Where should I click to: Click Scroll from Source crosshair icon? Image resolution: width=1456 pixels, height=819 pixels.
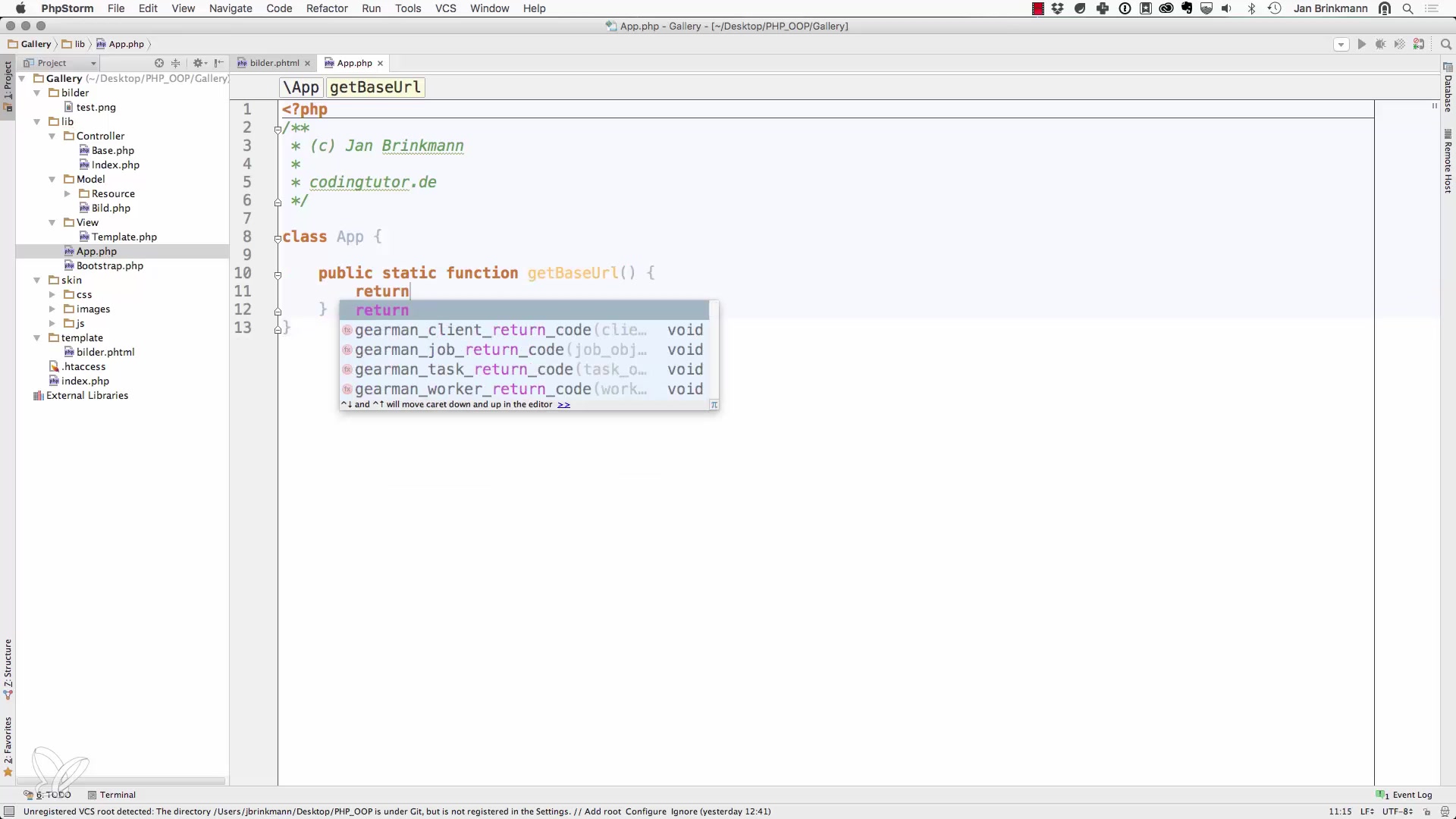pyautogui.click(x=159, y=63)
